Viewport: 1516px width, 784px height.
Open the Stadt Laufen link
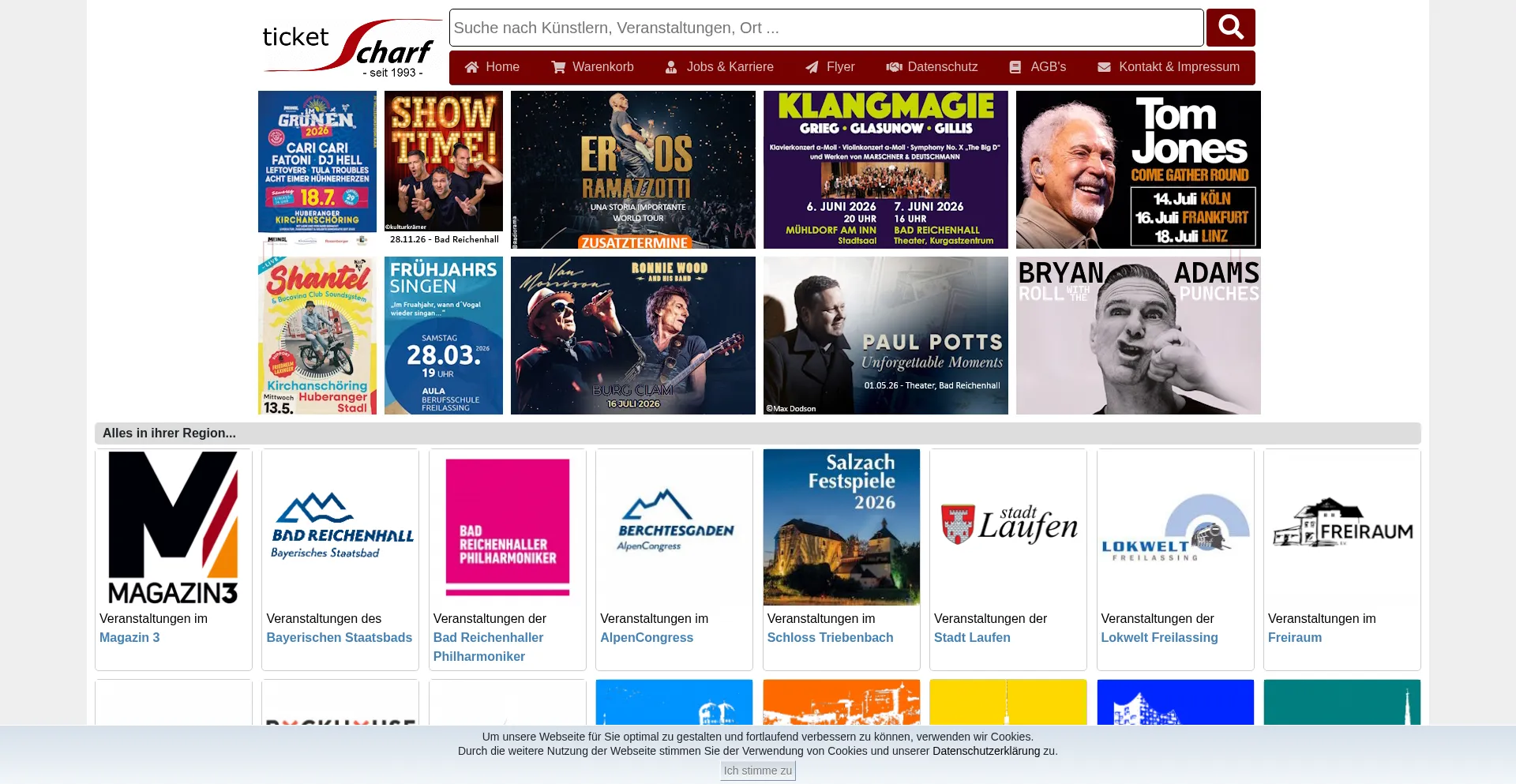[x=972, y=637]
